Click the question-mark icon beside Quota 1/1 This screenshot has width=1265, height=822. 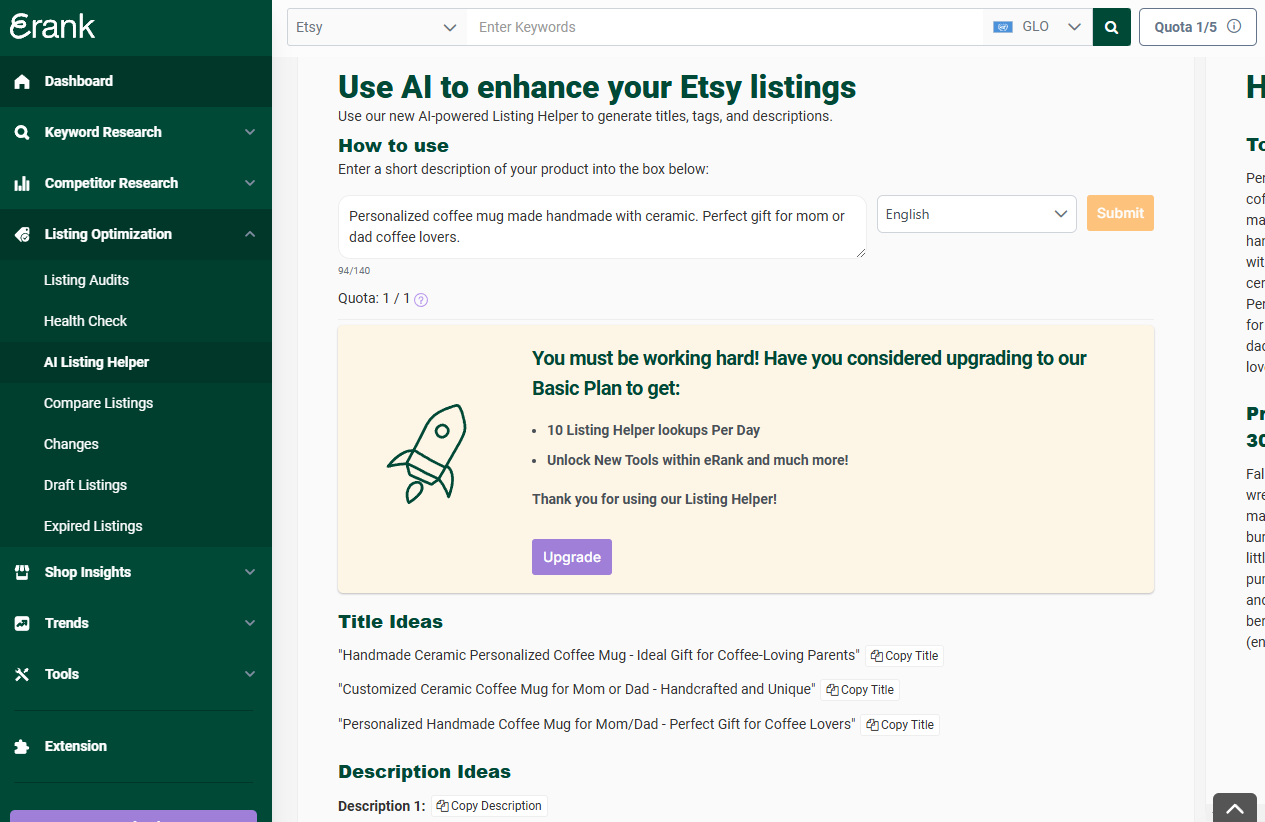tap(420, 298)
